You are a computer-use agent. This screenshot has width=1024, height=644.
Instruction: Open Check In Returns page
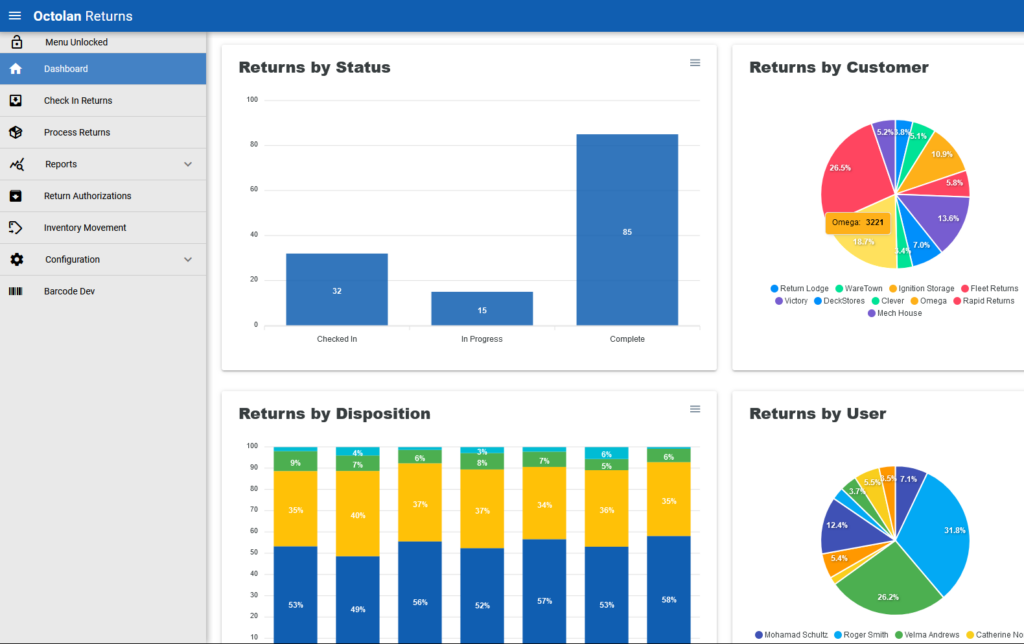click(103, 101)
